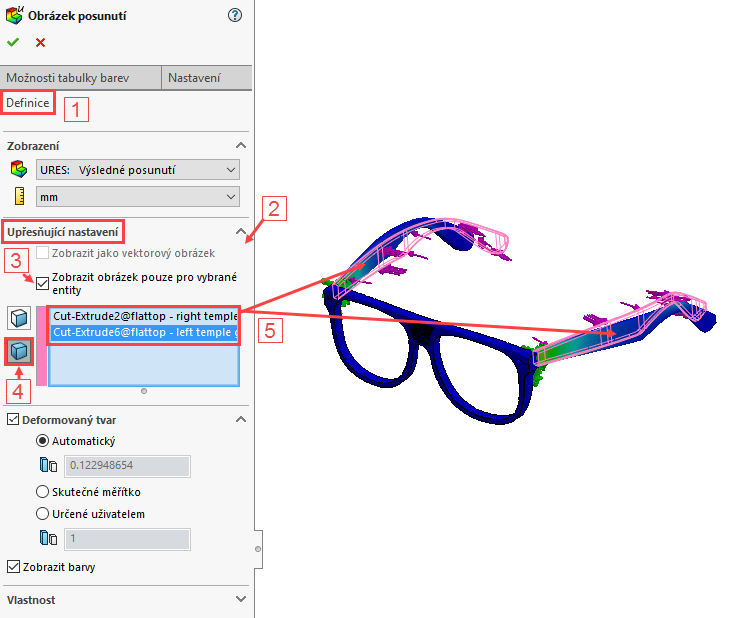Screen dimensions: 750x618
Task: Click the green checkmark to accept the plot
Action: coord(13,43)
